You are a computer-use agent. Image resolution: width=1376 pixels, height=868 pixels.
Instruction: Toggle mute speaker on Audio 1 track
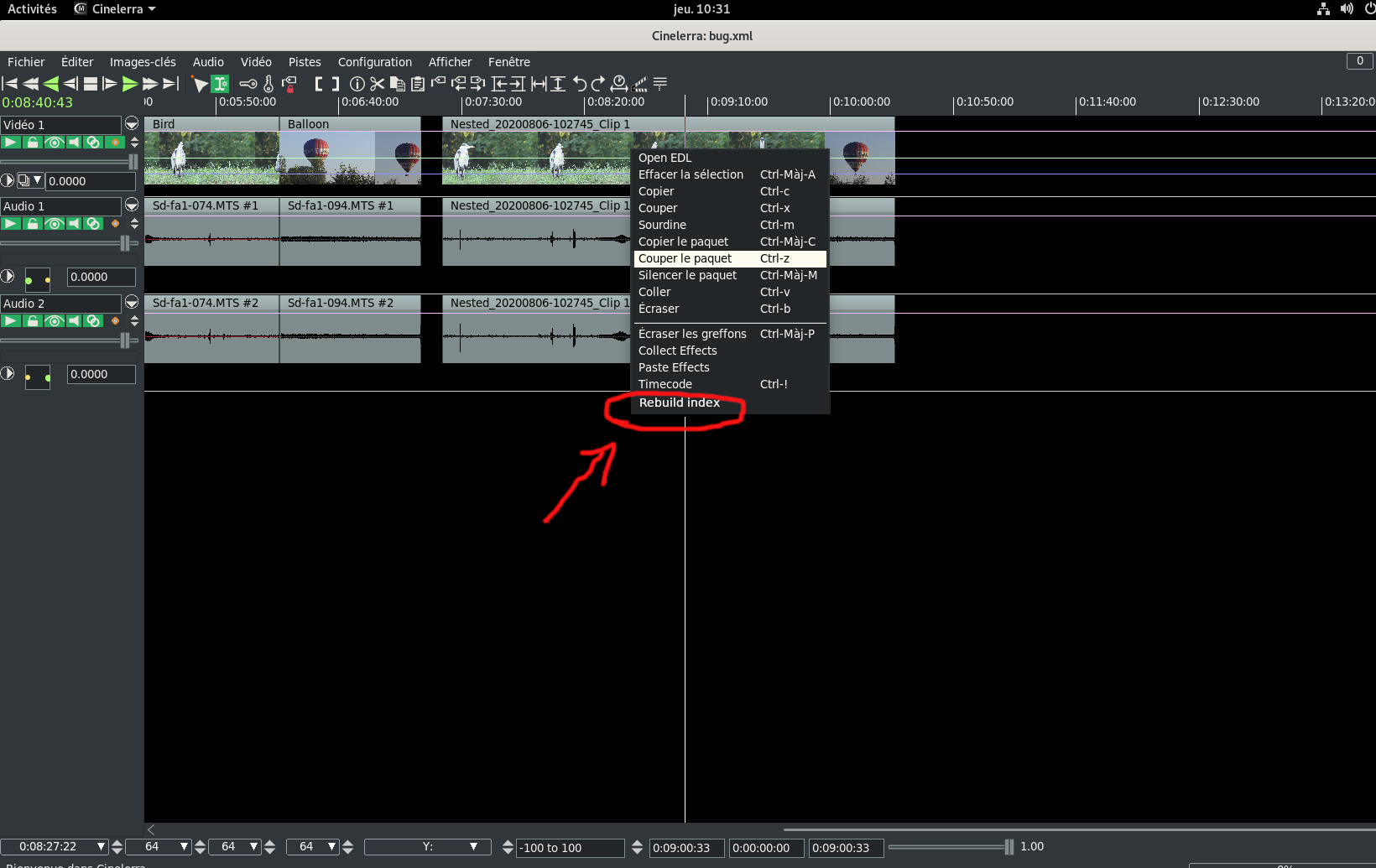[x=74, y=224]
